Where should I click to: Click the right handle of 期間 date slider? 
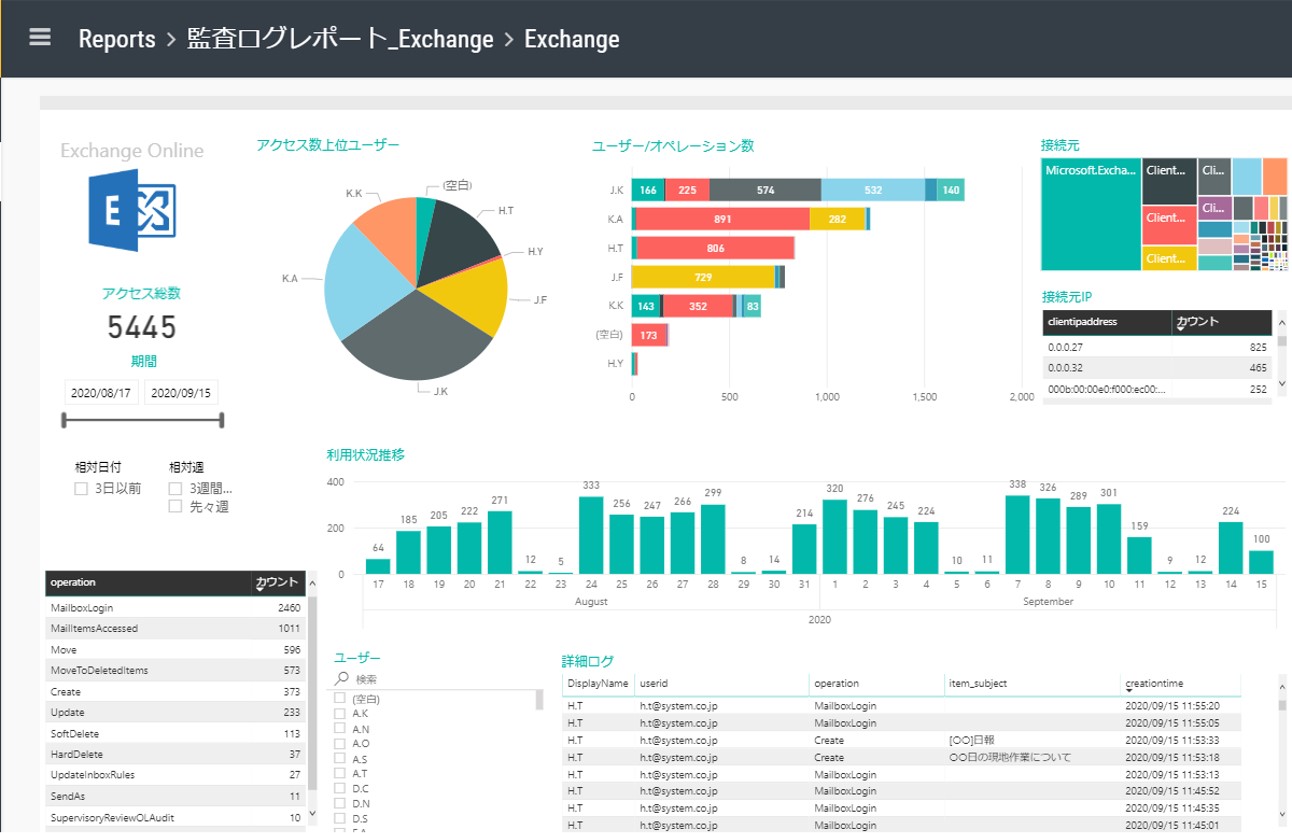point(222,420)
